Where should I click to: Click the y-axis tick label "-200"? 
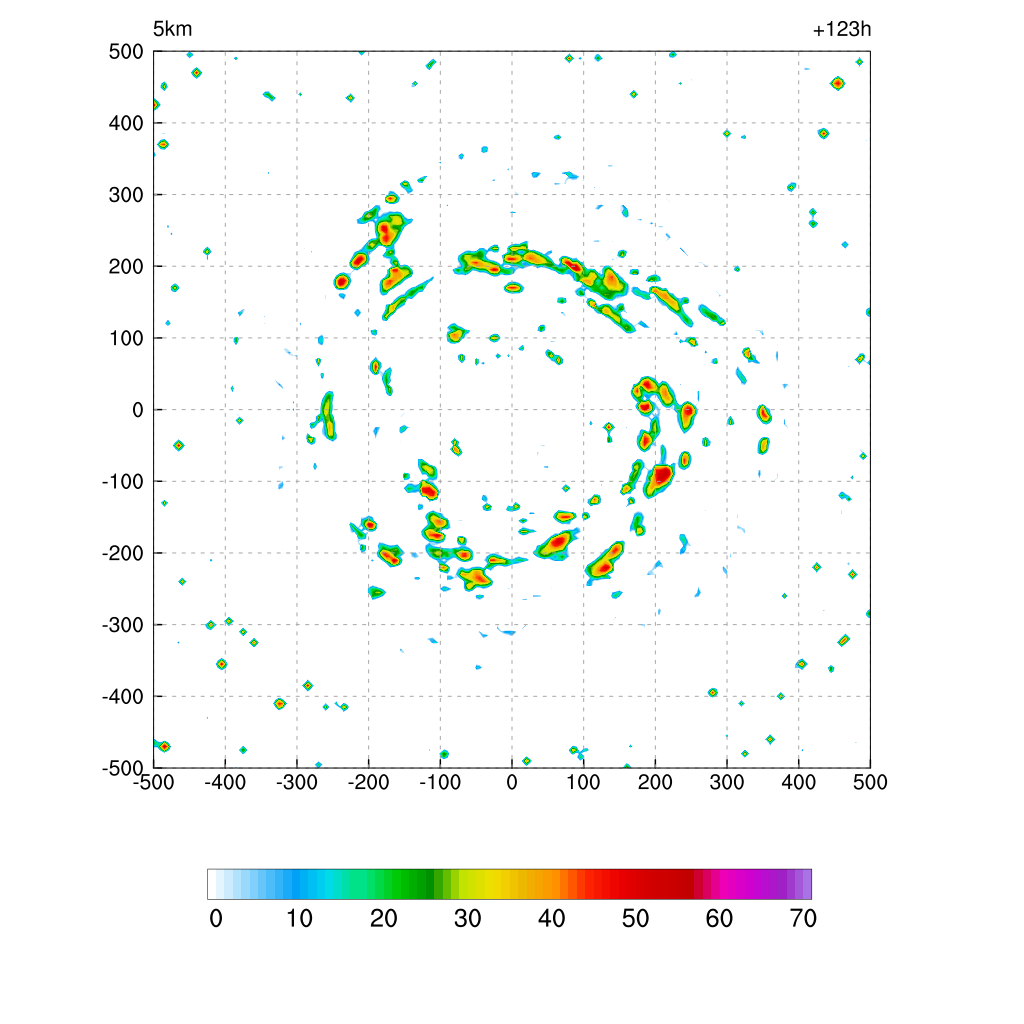[x=123, y=553]
